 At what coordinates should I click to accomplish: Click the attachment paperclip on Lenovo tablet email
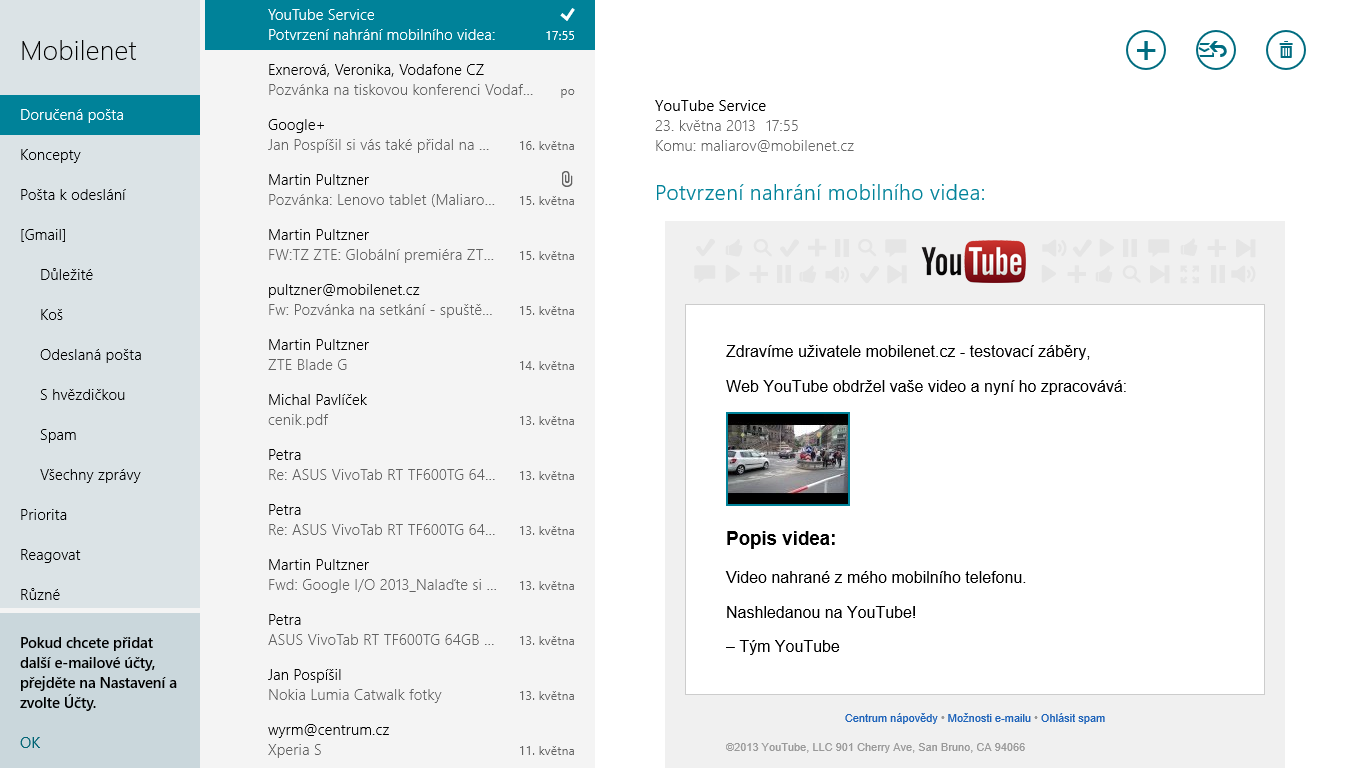[566, 179]
